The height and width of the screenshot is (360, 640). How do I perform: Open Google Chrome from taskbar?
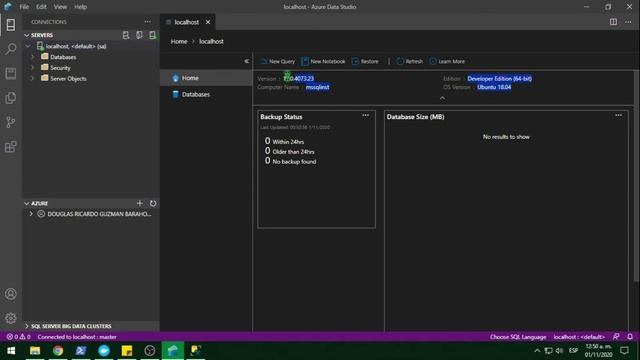point(58,351)
